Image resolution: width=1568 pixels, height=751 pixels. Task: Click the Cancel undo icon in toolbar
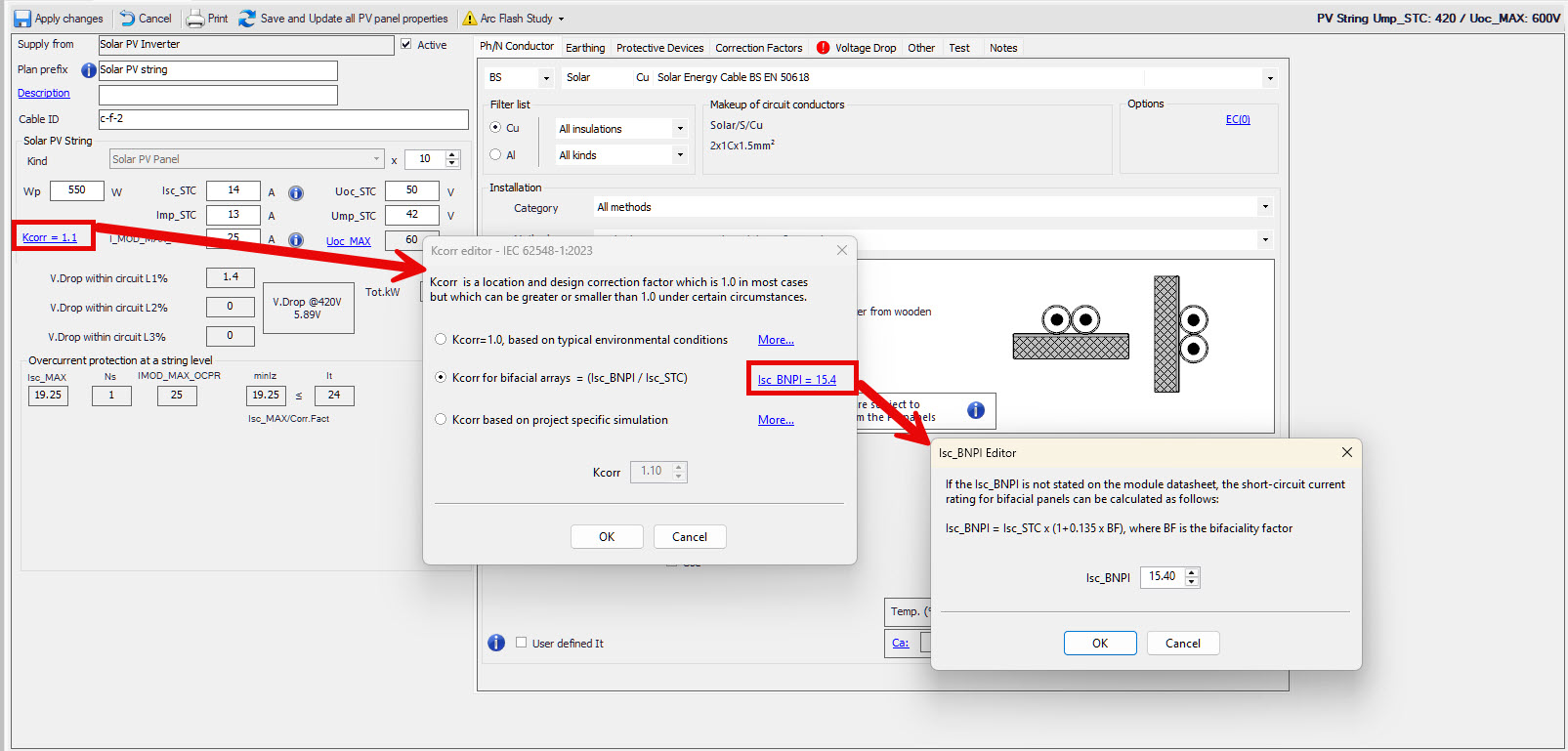click(128, 19)
